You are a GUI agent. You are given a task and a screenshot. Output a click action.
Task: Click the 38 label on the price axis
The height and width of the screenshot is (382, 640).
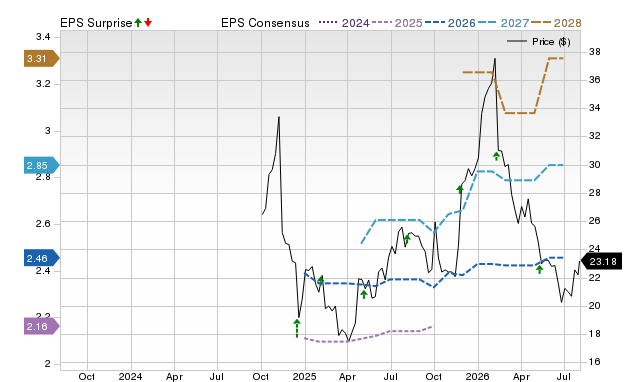(x=595, y=52)
